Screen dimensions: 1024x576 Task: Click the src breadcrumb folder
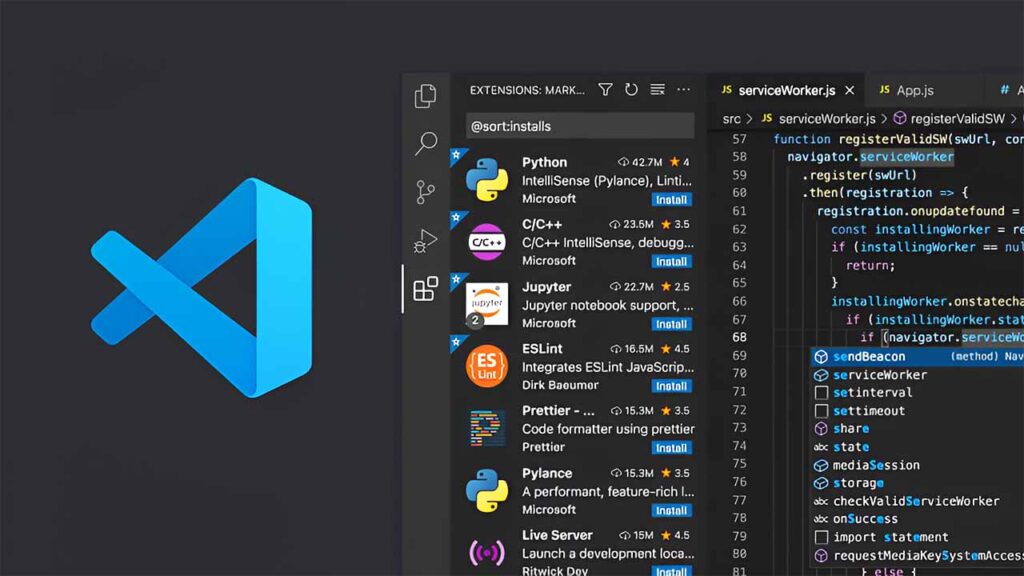pos(732,118)
